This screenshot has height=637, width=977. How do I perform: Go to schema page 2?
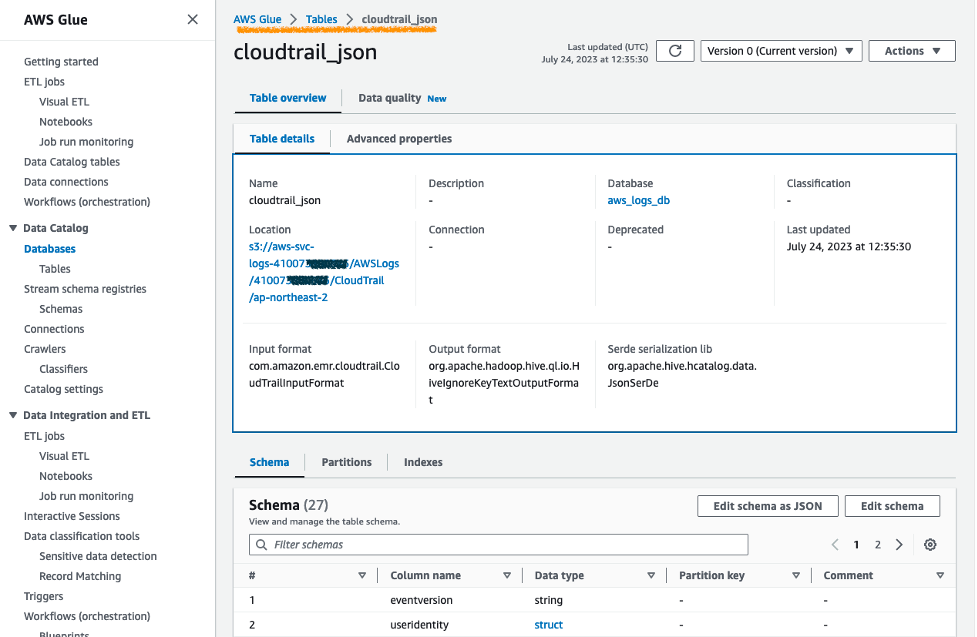(x=877, y=545)
